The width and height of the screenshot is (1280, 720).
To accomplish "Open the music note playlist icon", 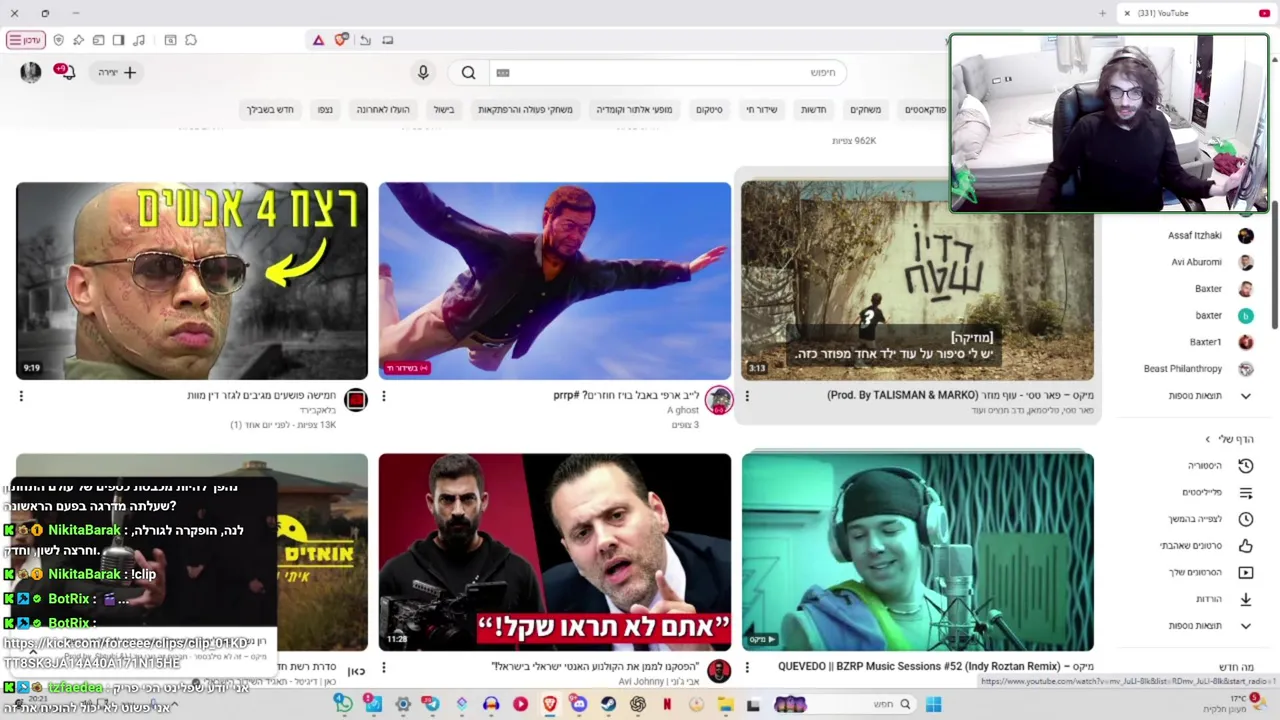I will 139,40.
